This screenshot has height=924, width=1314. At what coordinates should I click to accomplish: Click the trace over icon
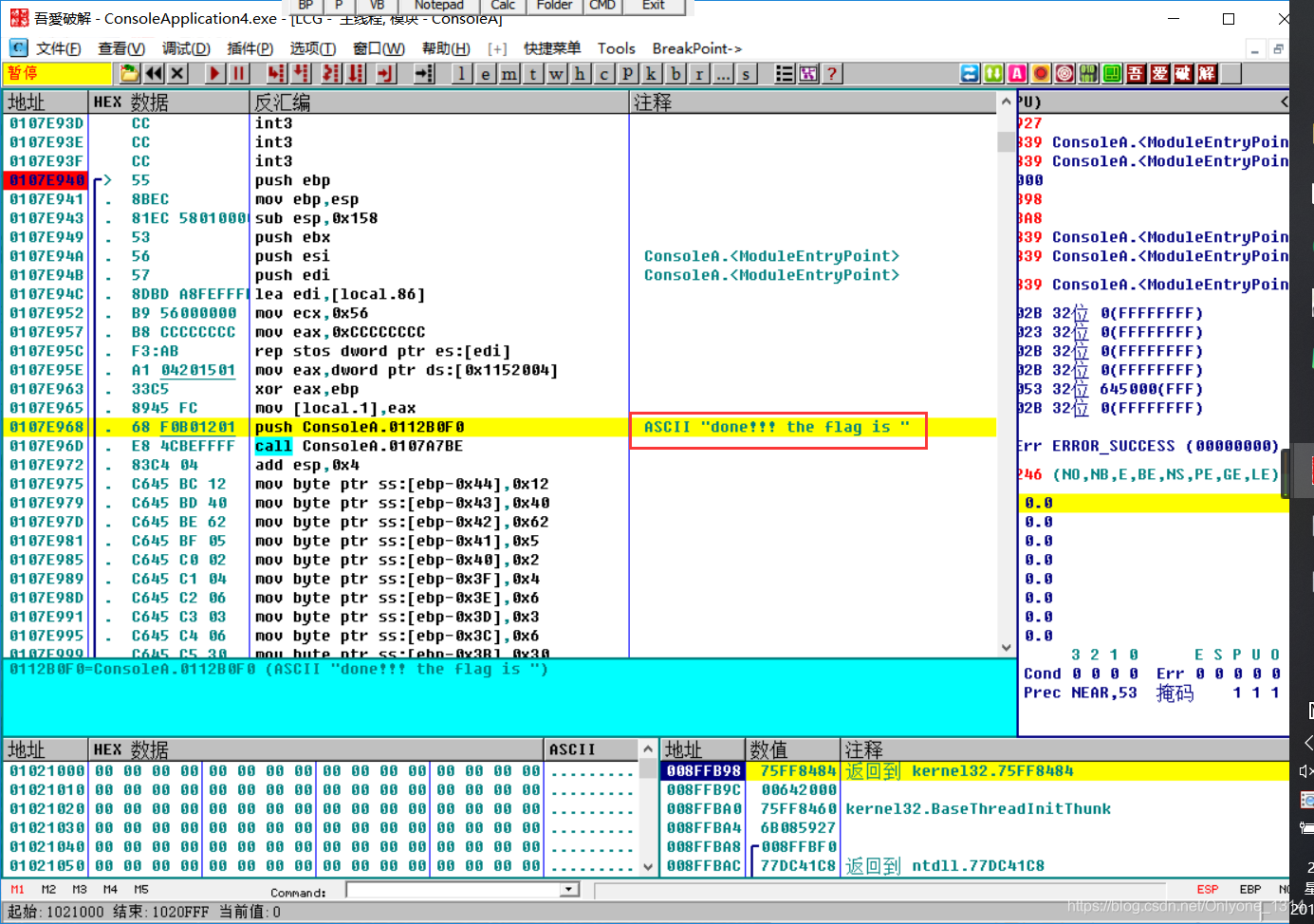pos(356,73)
